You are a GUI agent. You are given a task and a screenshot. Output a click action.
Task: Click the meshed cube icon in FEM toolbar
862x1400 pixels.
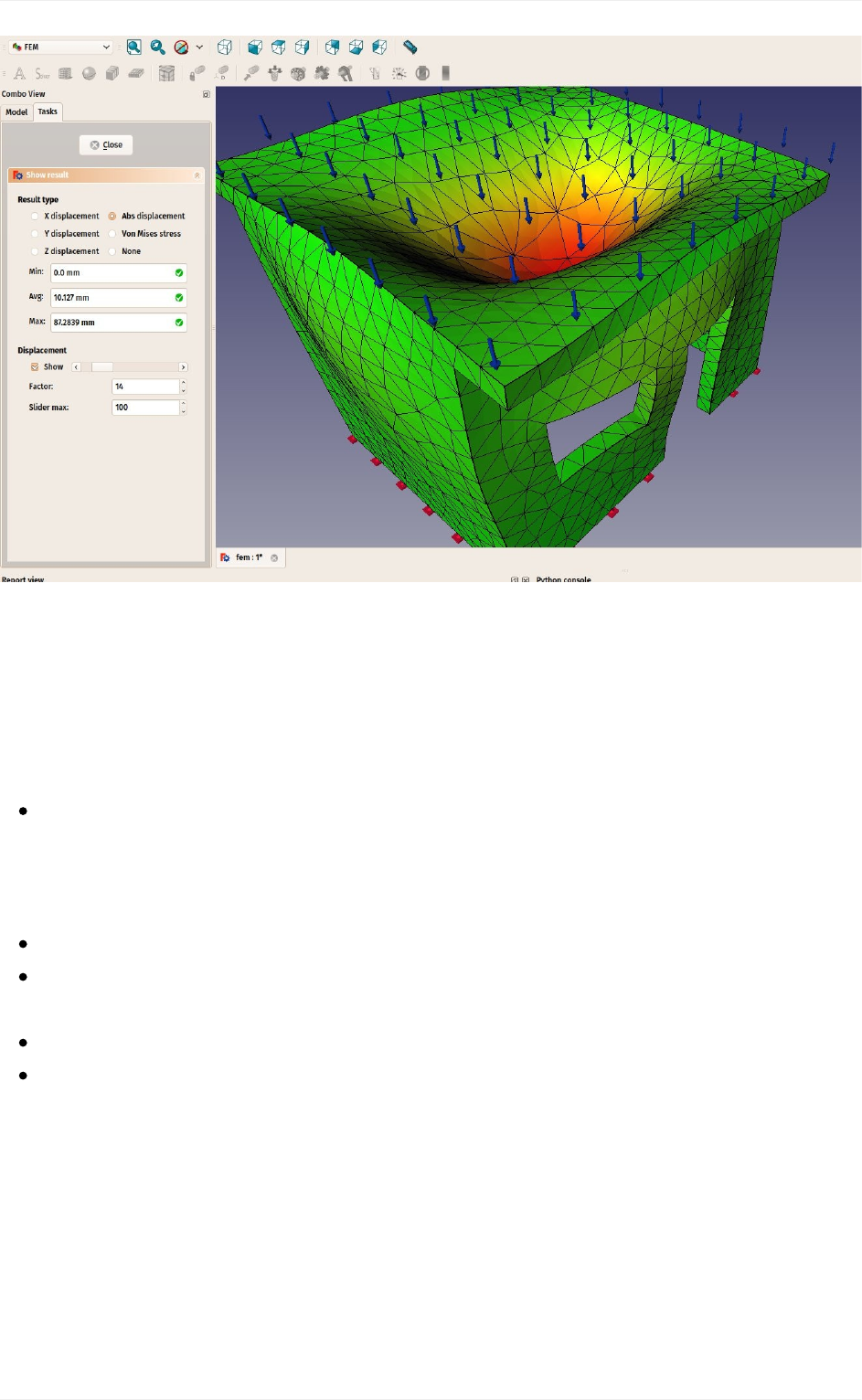(x=166, y=73)
